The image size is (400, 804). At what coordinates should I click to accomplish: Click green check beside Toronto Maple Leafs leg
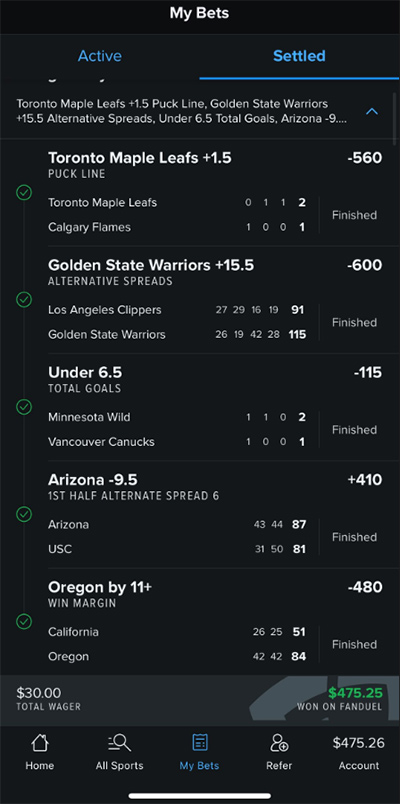click(x=24, y=192)
